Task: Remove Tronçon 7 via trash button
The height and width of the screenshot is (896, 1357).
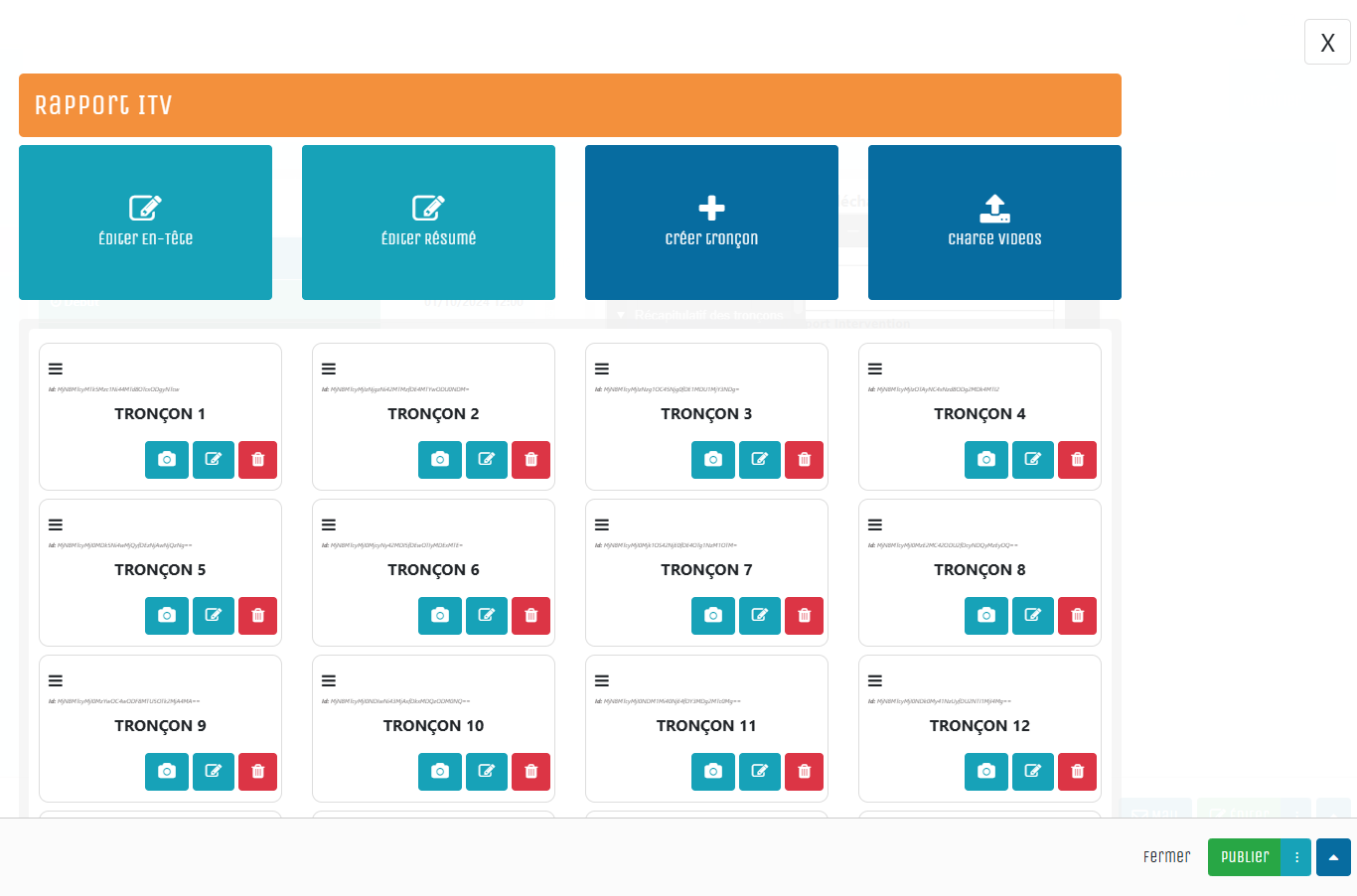Action: coord(804,616)
